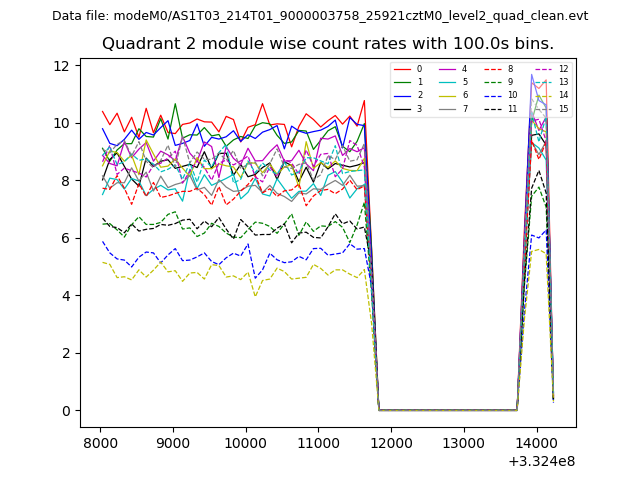
Task: Select the blue dashed legend entry 10
Action: point(494,95)
